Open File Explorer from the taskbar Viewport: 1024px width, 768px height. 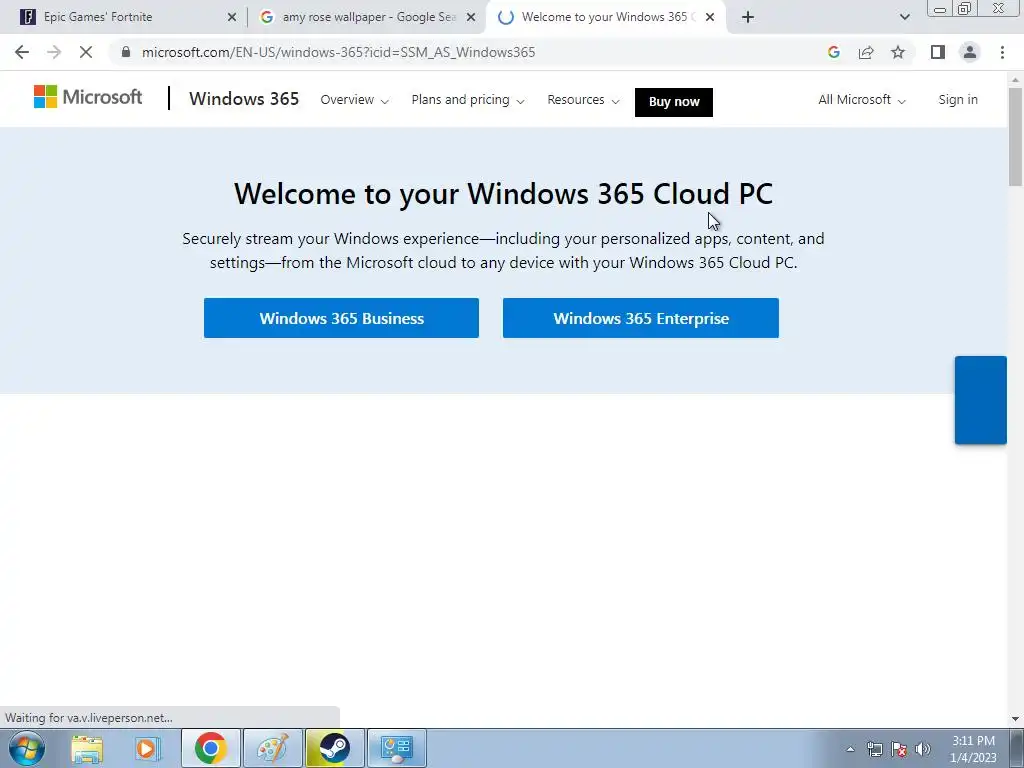[x=87, y=748]
